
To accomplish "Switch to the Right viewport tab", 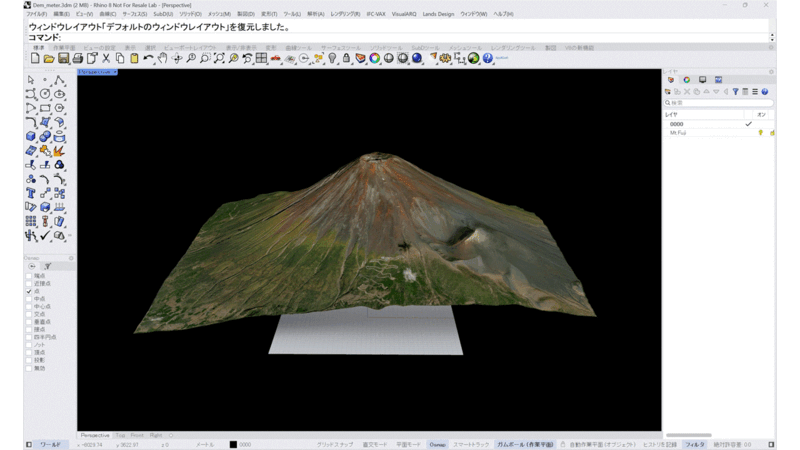I will coord(156,435).
